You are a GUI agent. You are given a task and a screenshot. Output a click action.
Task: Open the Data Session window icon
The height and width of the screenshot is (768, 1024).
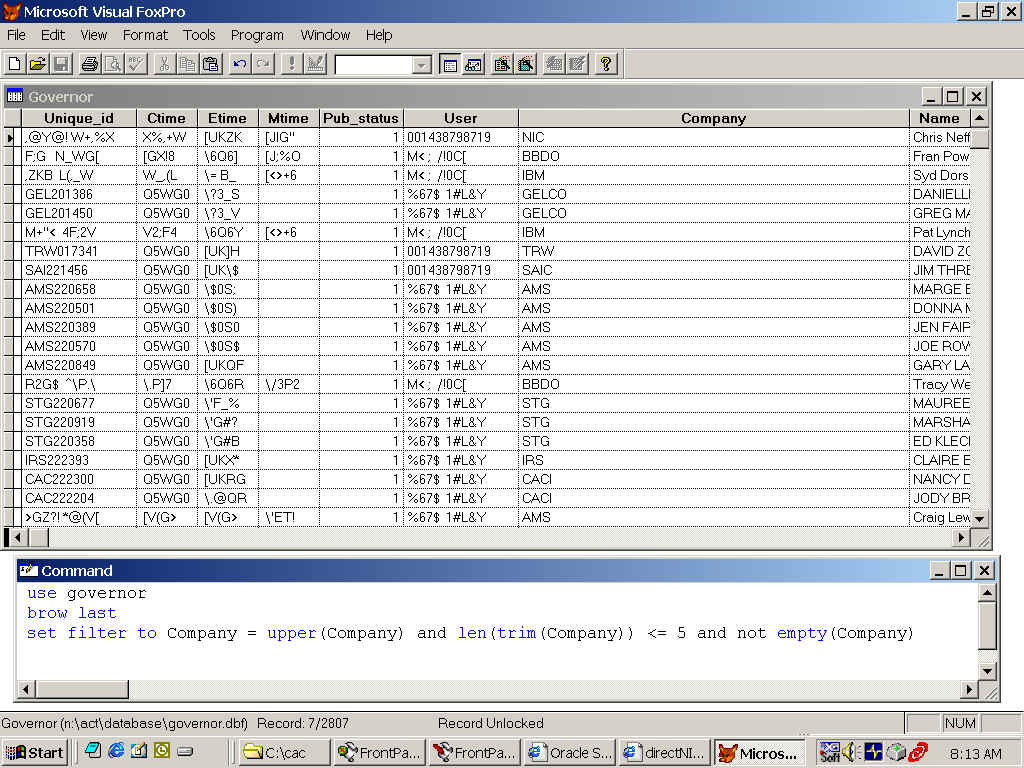click(473, 64)
